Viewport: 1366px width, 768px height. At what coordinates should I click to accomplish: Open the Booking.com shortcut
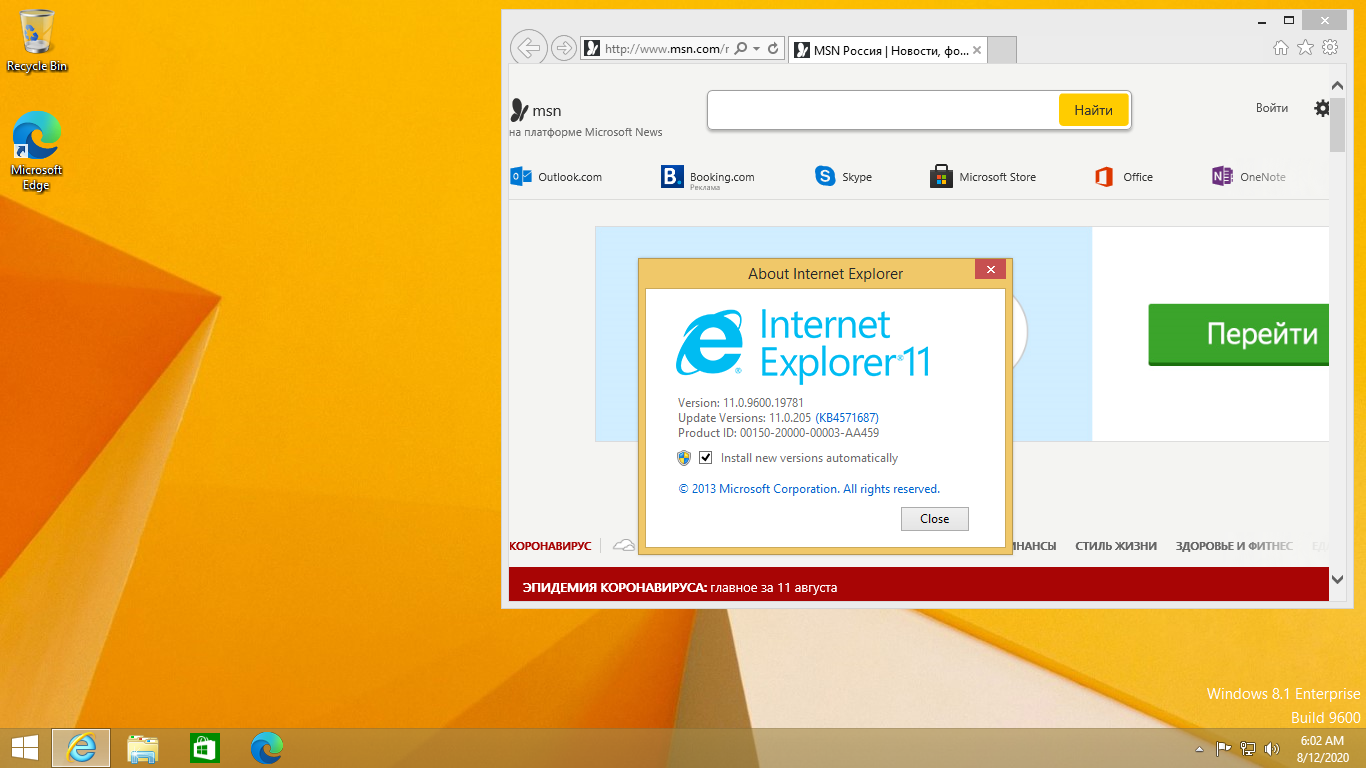pyautogui.click(x=708, y=177)
